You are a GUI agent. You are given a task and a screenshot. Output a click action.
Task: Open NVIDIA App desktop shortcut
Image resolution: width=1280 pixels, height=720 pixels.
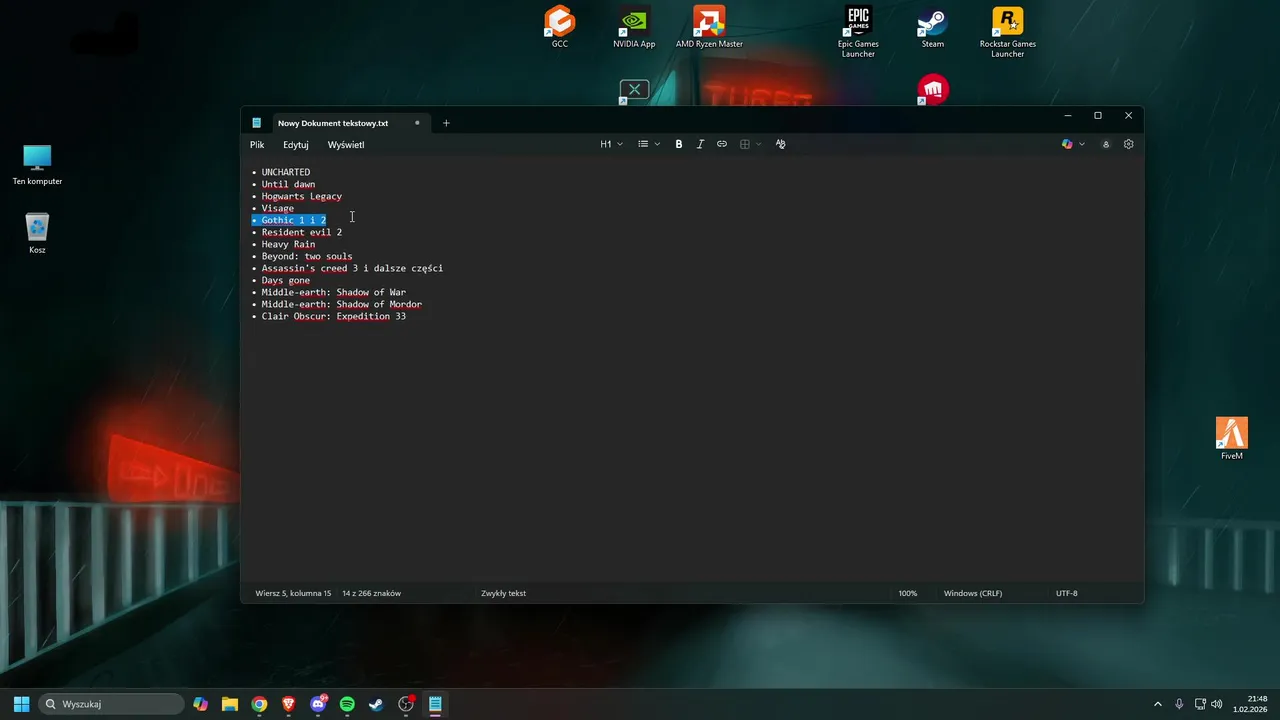coord(634,27)
